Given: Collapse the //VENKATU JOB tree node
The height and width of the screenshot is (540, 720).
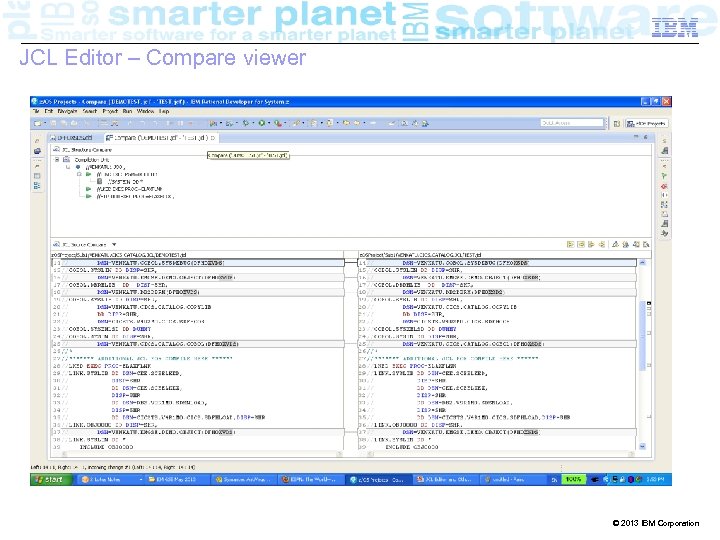Looking at the screenshot, I should tap(68, 167).
